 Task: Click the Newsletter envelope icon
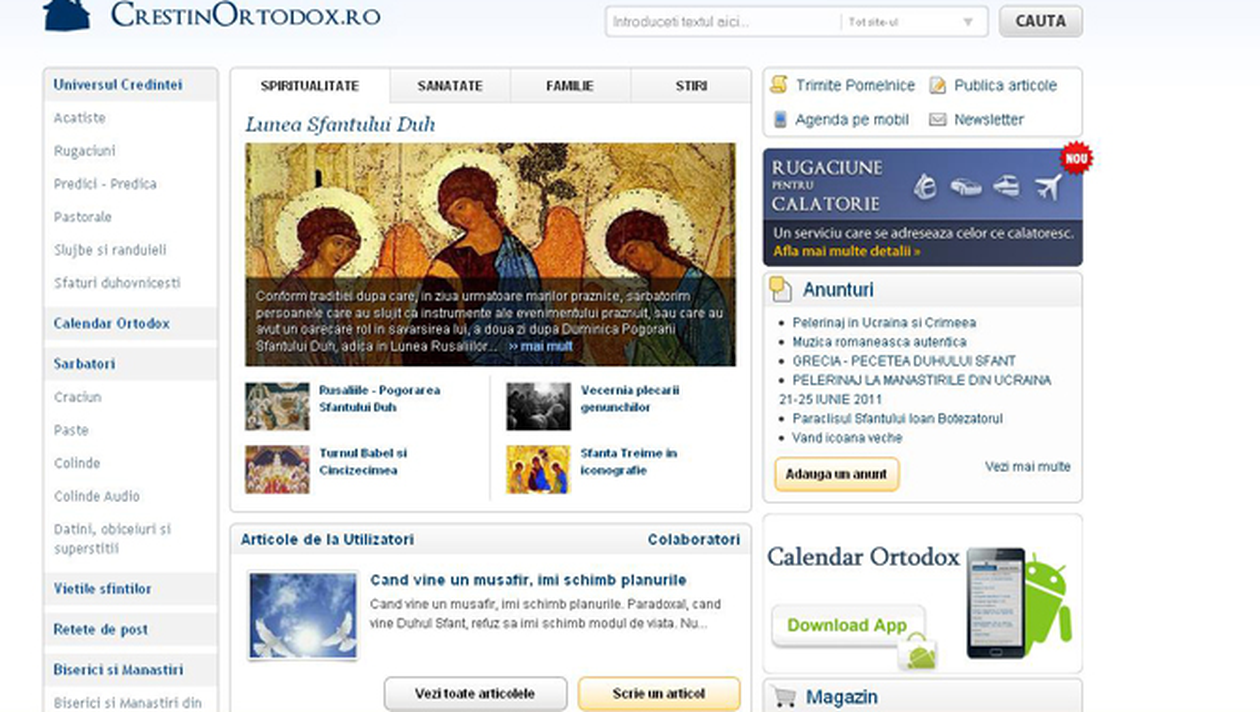click(937, 119)
